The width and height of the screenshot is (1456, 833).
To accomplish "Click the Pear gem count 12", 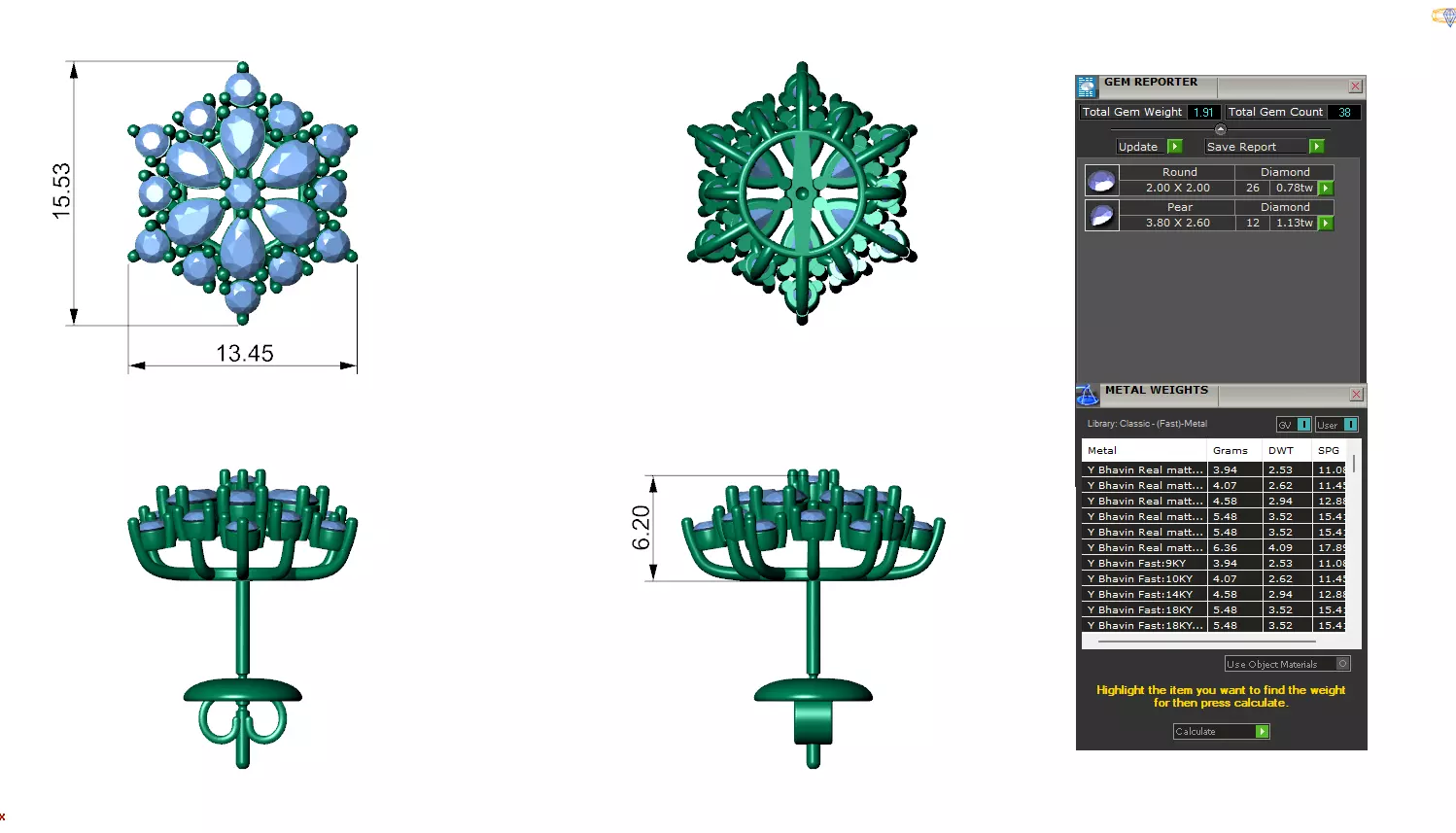I will point(1253,224).
